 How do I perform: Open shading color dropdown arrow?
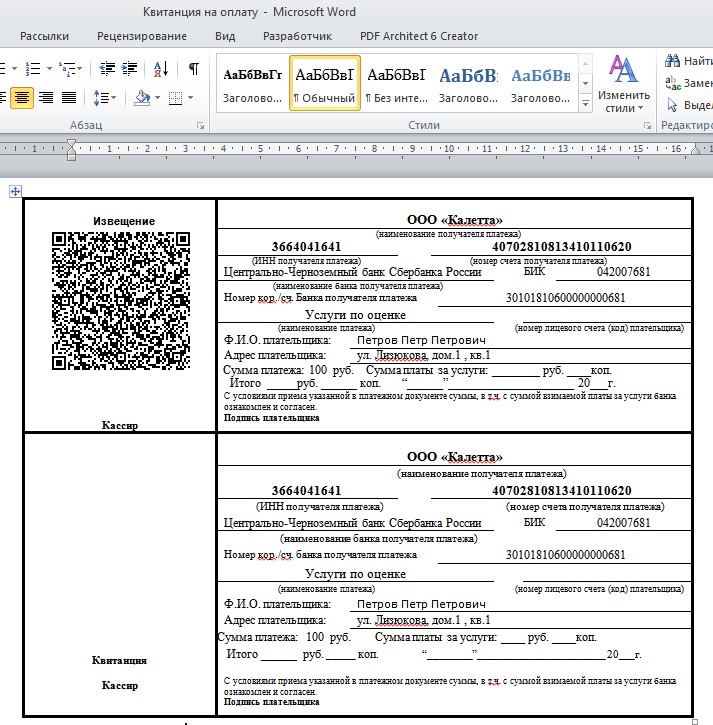[157, 98]
